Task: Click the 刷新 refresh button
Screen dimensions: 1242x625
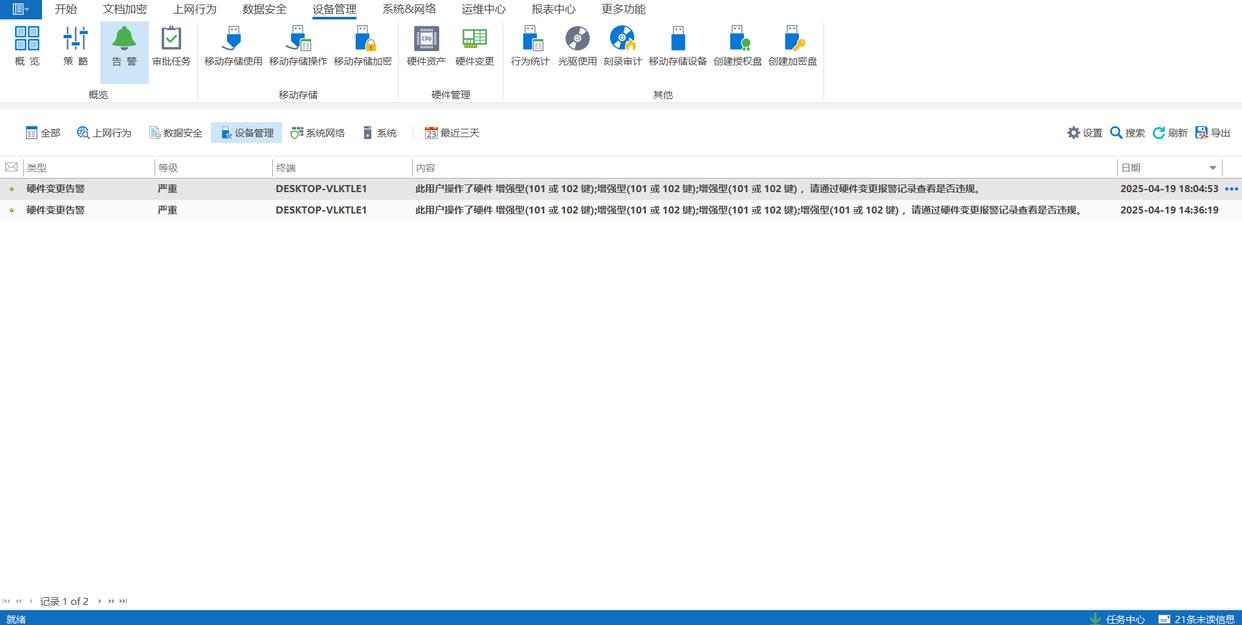Action: pos(1170,133)
